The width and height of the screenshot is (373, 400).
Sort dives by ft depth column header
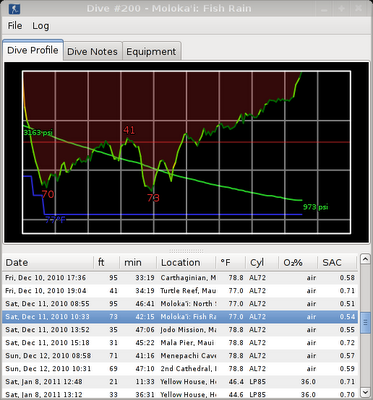(107, 263)
